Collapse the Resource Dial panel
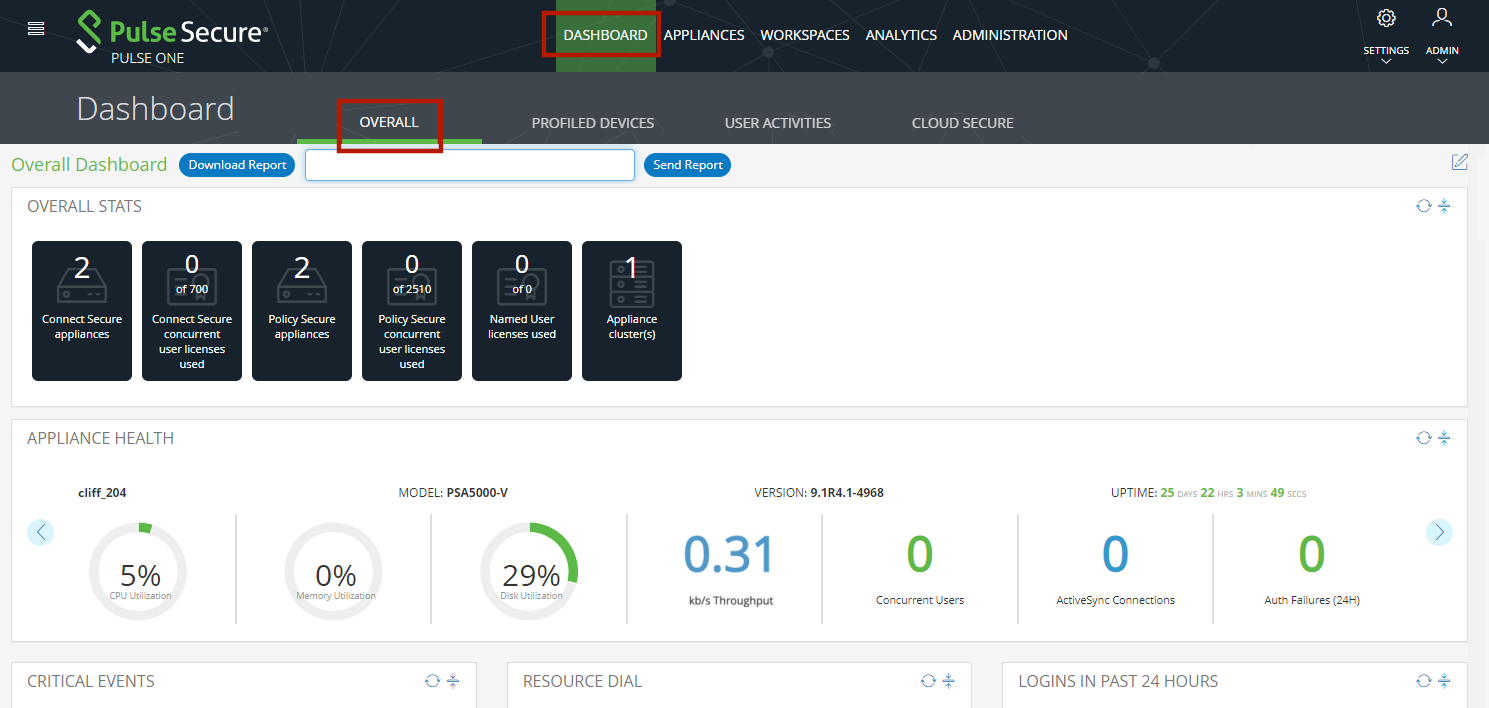This screenshot has width=1489, height=708. pyautogui.click(x=949, y=681)
